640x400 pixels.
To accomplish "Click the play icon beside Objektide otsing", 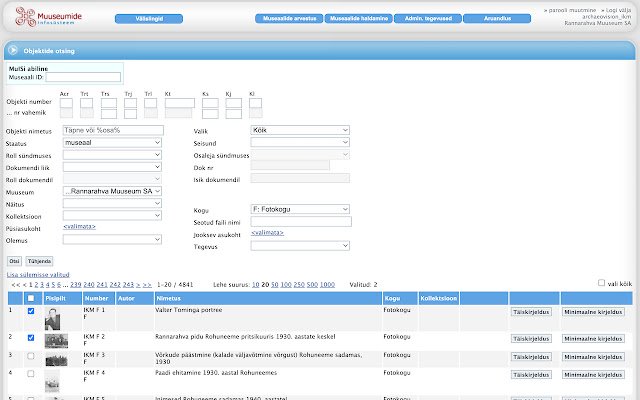I will 13,50.
